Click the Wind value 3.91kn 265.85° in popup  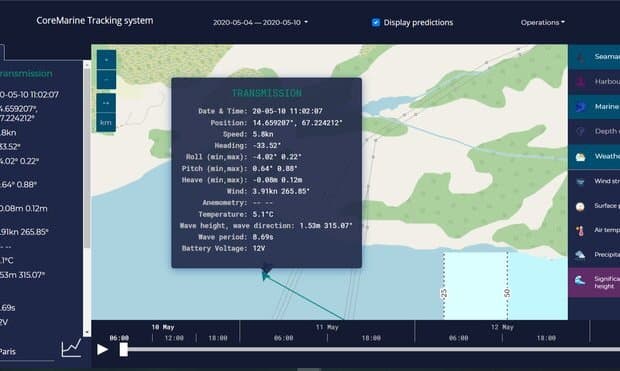pos(281,191)
